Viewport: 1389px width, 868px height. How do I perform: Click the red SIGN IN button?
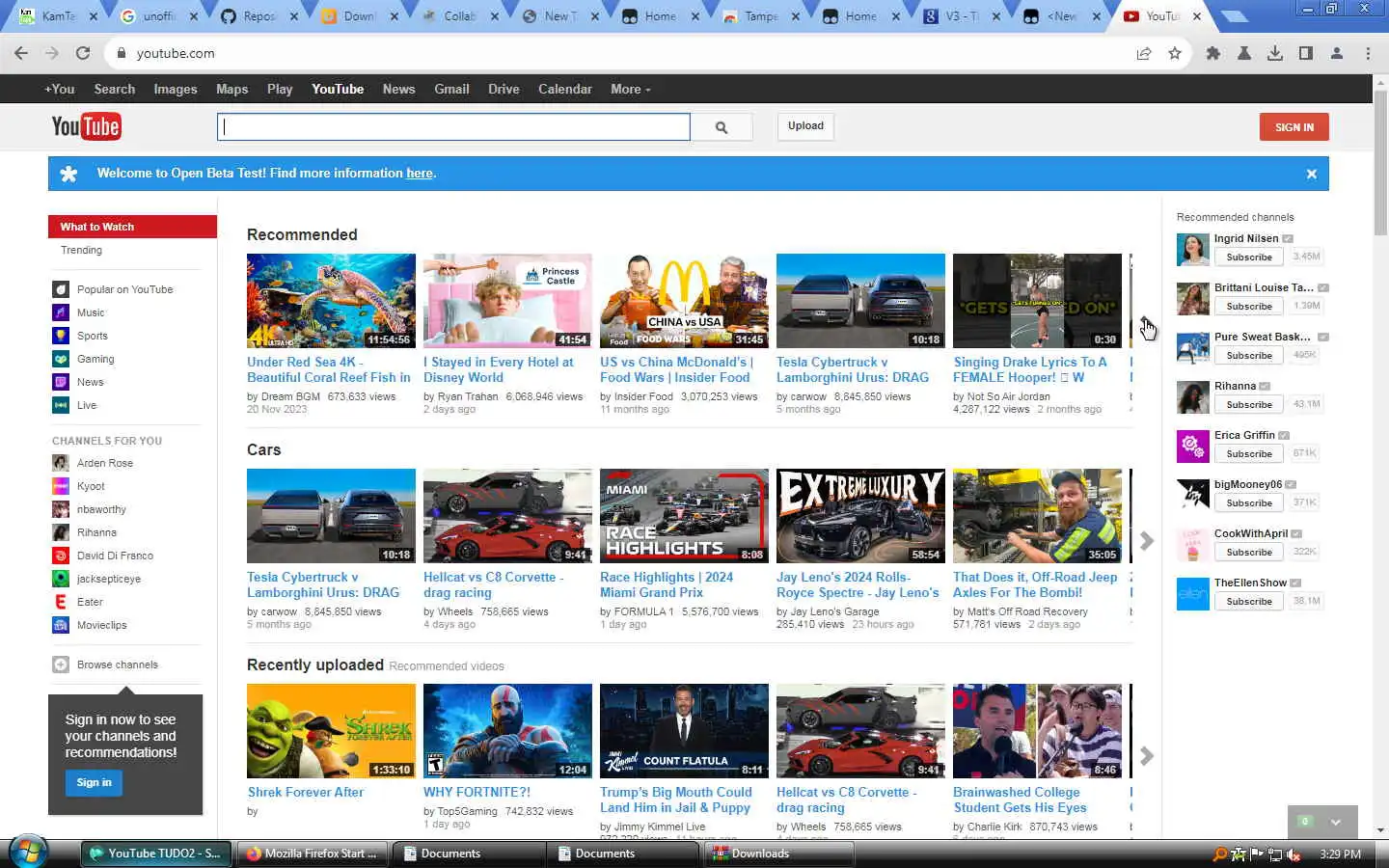(x=1294, y=127)
